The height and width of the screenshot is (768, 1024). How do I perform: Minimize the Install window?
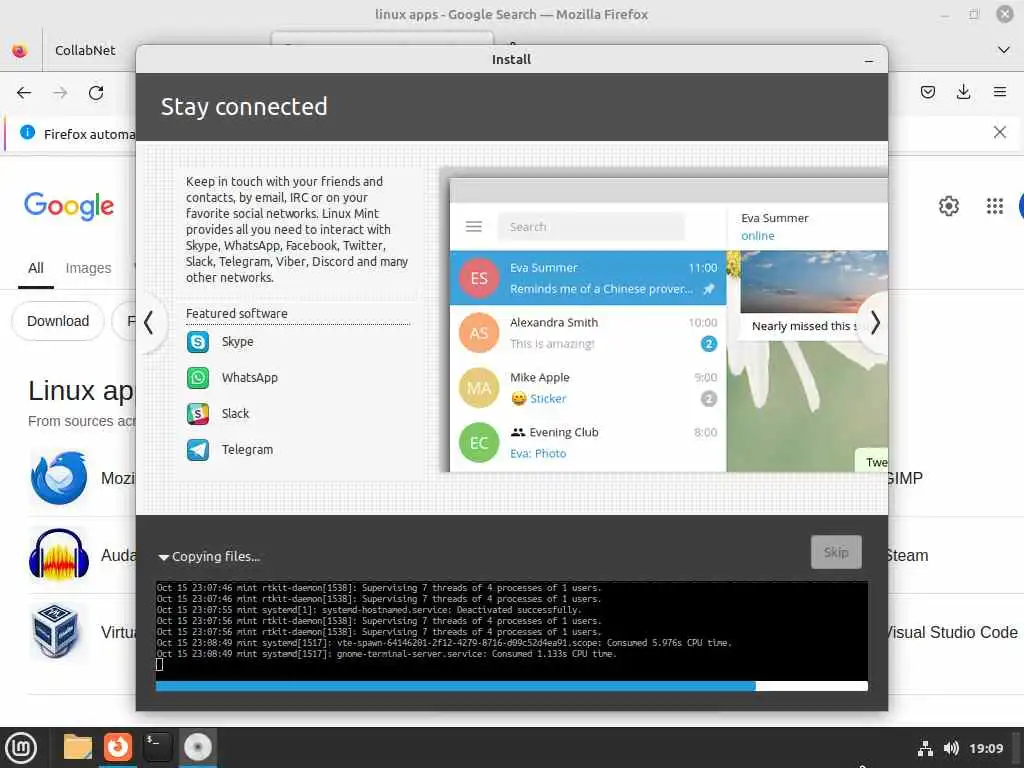click(869, 60)
